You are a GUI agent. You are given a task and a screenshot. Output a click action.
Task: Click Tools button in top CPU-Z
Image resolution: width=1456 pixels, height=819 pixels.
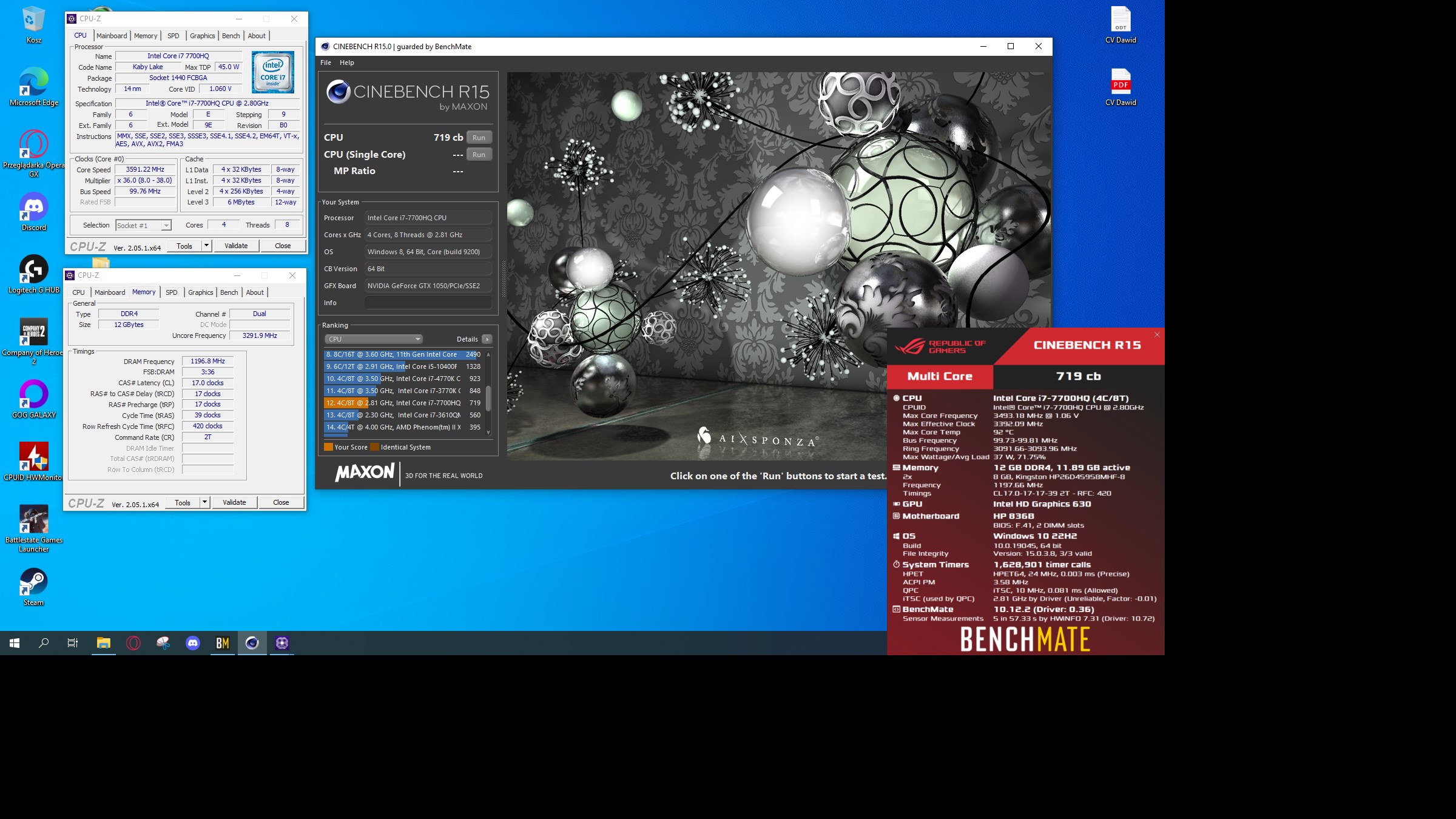(184, 246)
